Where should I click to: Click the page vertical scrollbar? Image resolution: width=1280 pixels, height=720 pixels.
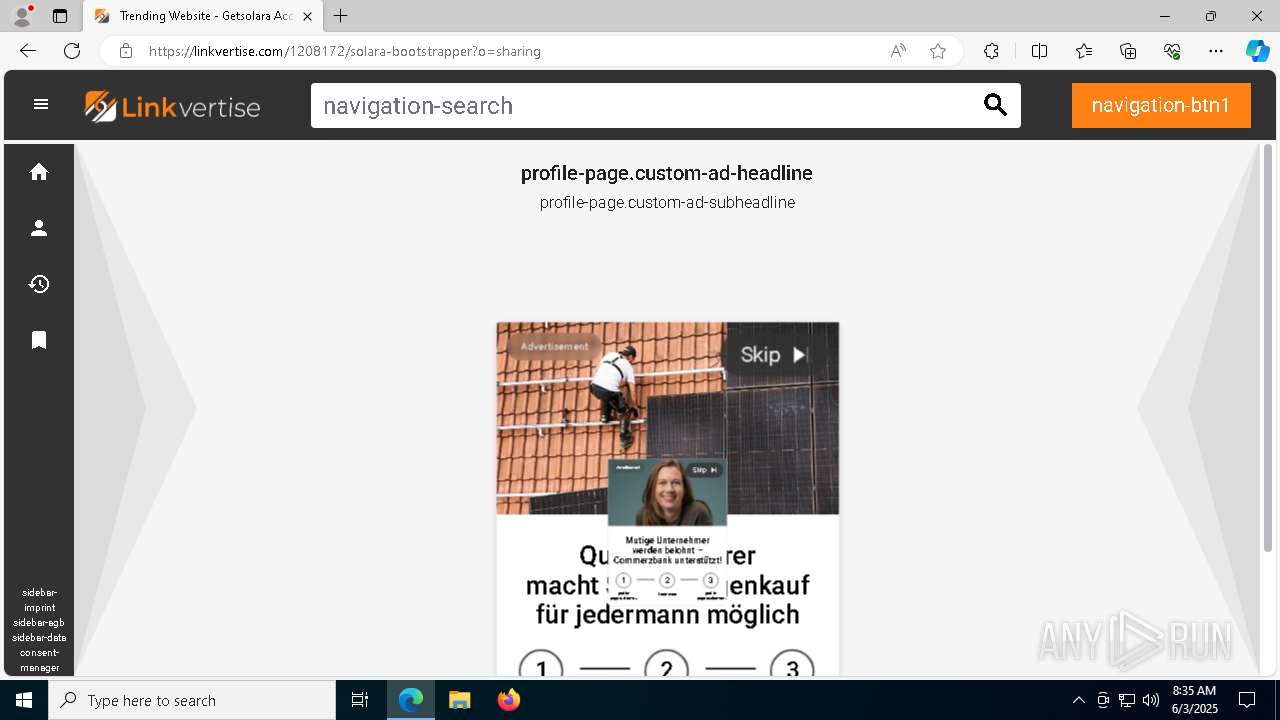coord(1268,350)
